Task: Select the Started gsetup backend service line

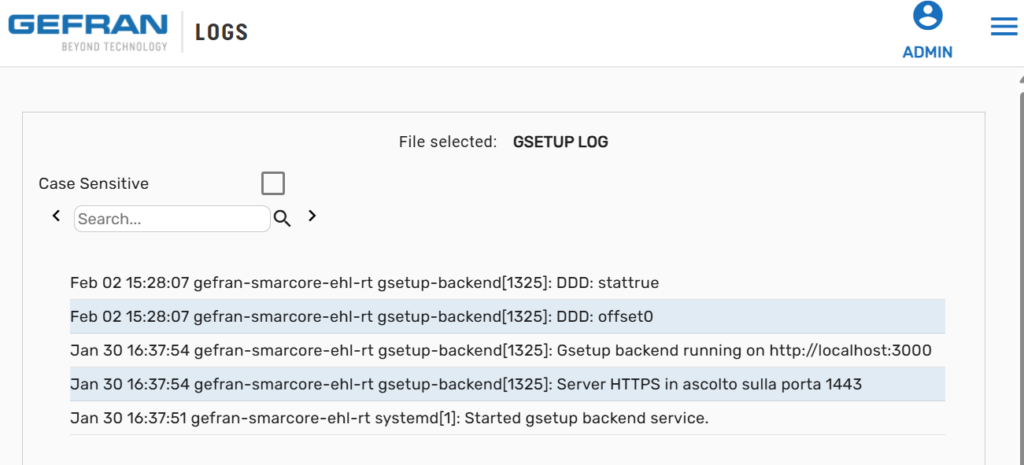Action: 507,419
